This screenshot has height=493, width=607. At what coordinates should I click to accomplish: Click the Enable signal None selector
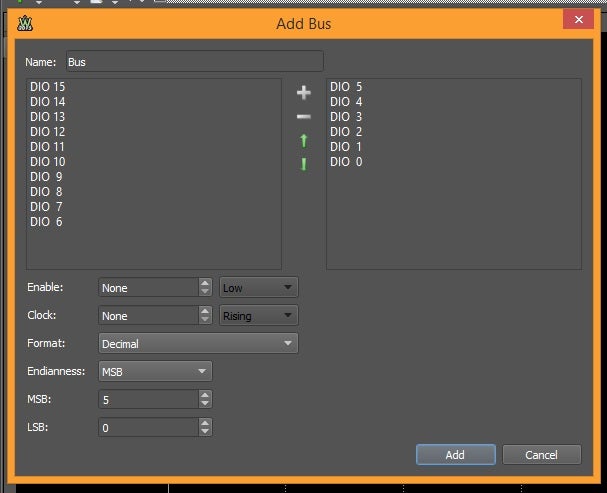tap(148, 288)
